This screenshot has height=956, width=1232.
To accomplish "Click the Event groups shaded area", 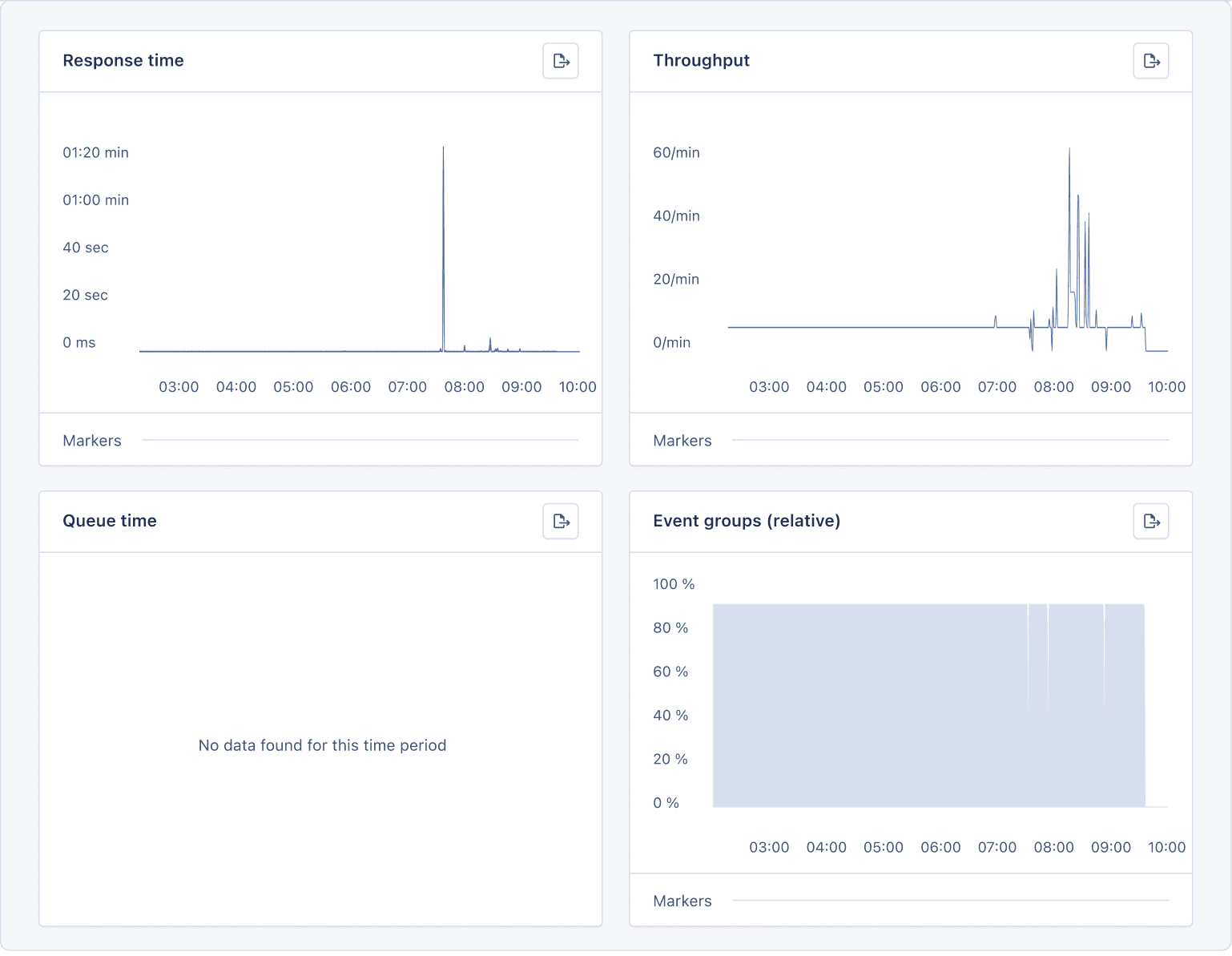I will click(929, 705).
